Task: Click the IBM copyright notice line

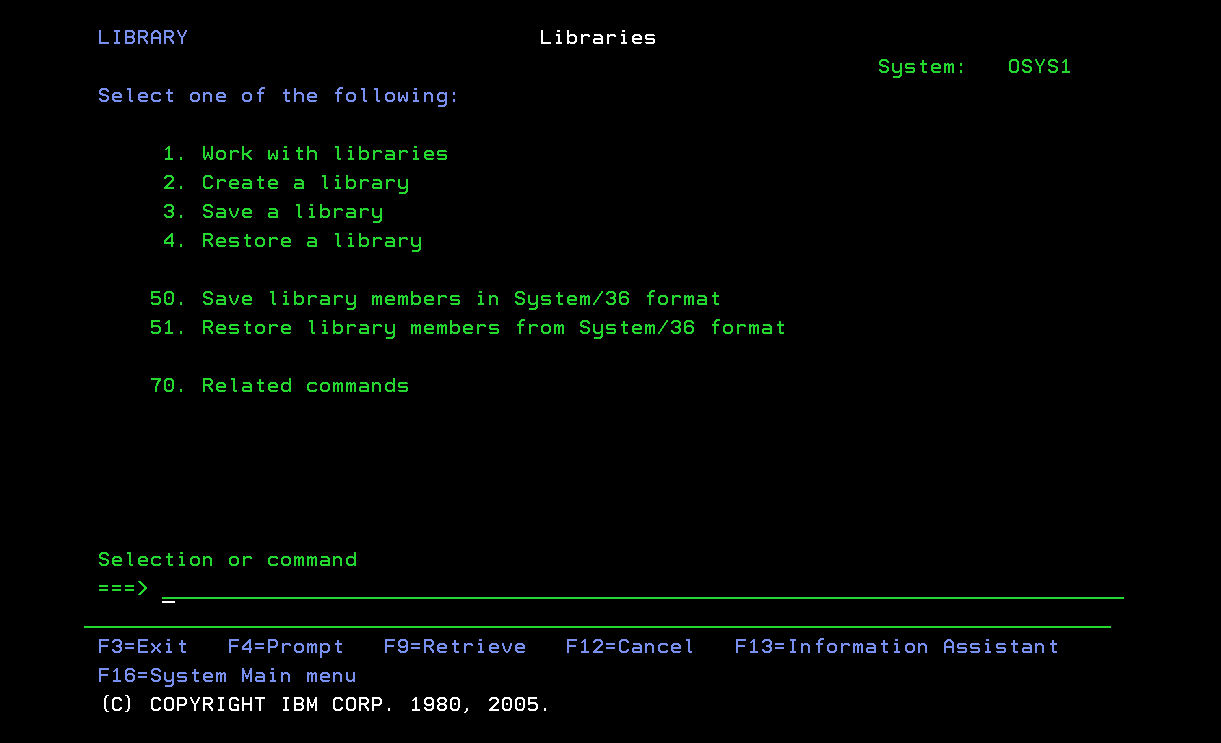Action: 324,704
